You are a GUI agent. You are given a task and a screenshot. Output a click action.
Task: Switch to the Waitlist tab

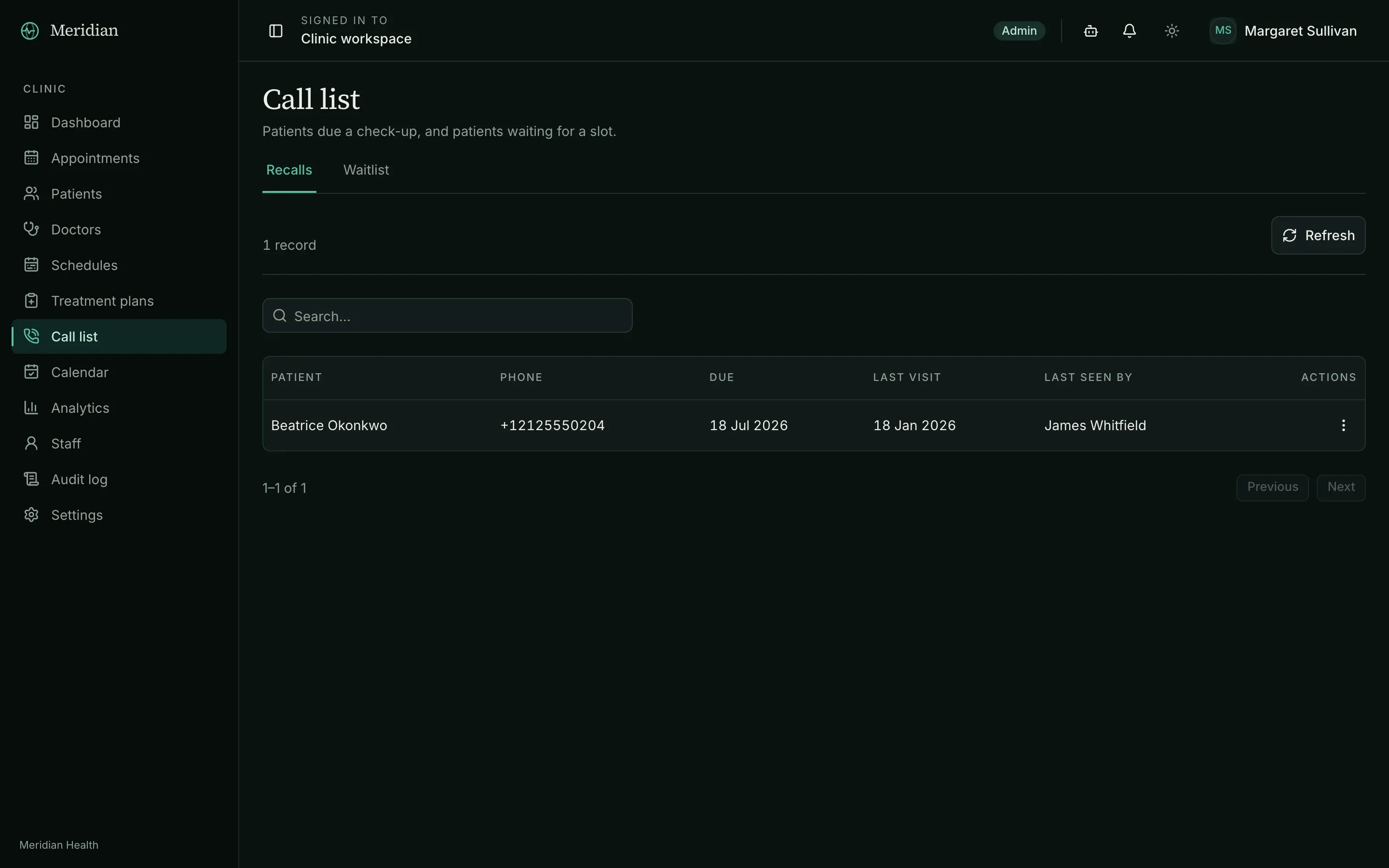[366, 170]
